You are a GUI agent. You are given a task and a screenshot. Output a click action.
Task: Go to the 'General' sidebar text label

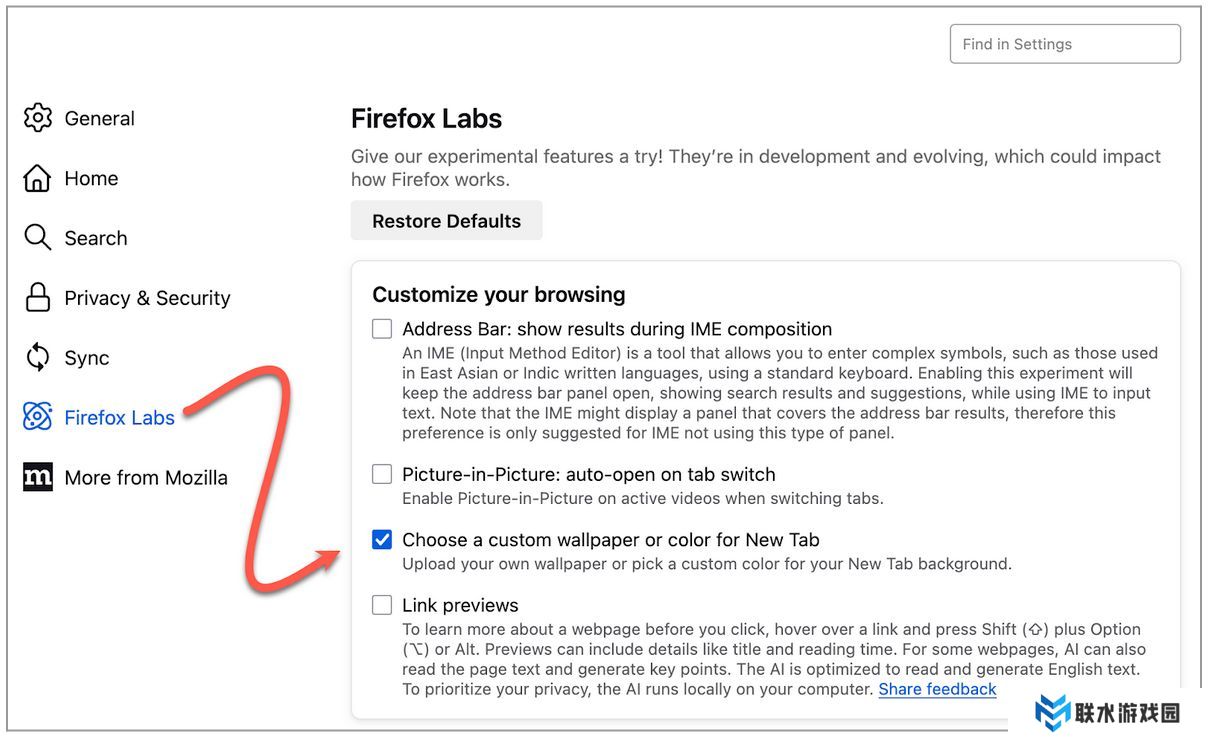(x=99, y=118)
